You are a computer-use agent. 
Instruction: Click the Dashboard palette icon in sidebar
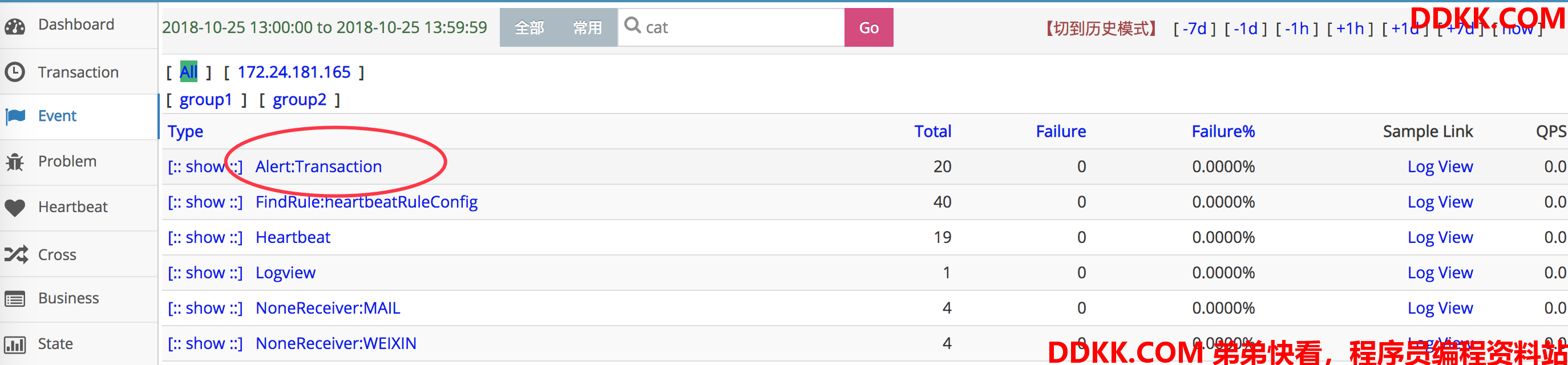tap(15, 26)
